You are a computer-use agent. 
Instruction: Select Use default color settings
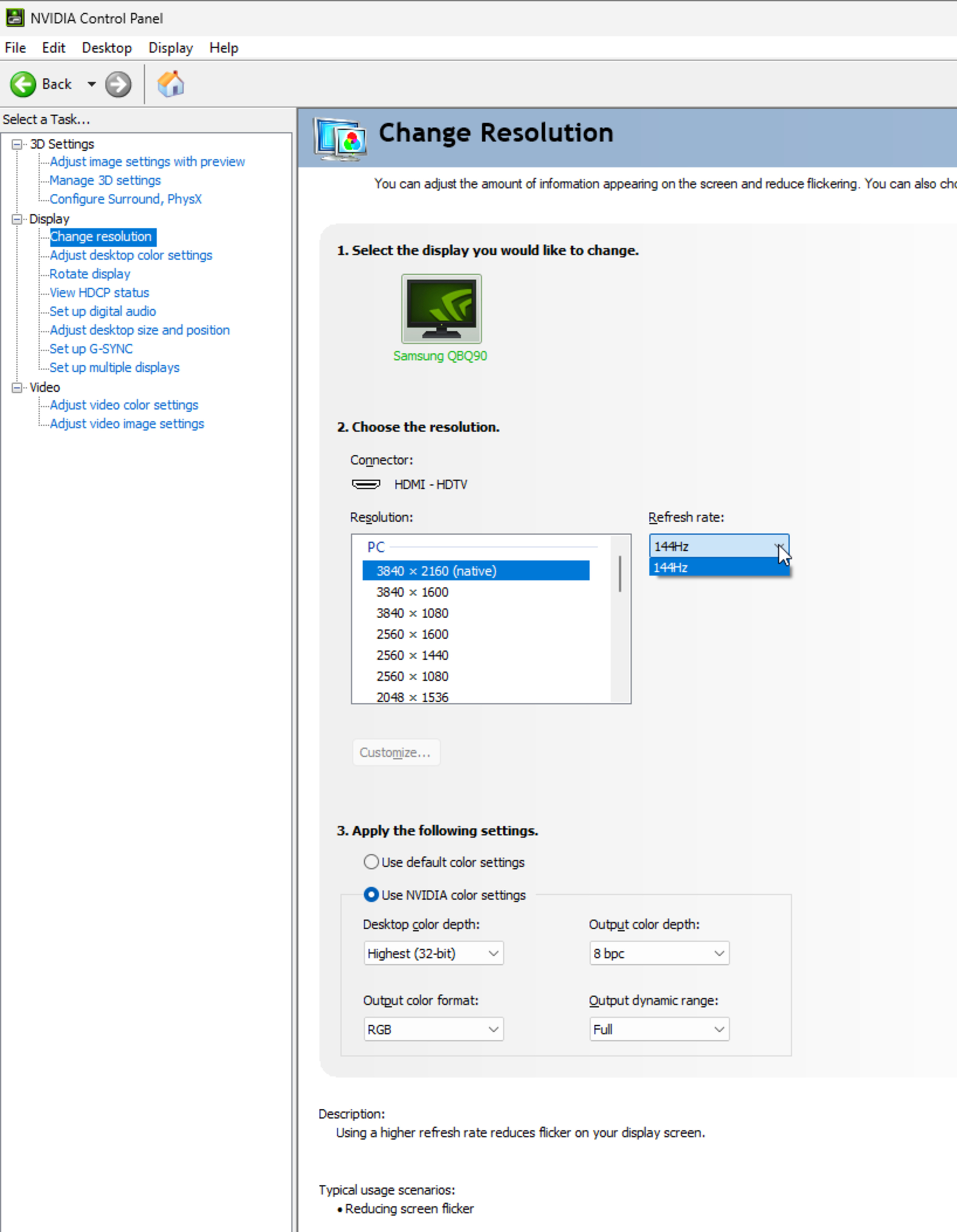point(371,862)
